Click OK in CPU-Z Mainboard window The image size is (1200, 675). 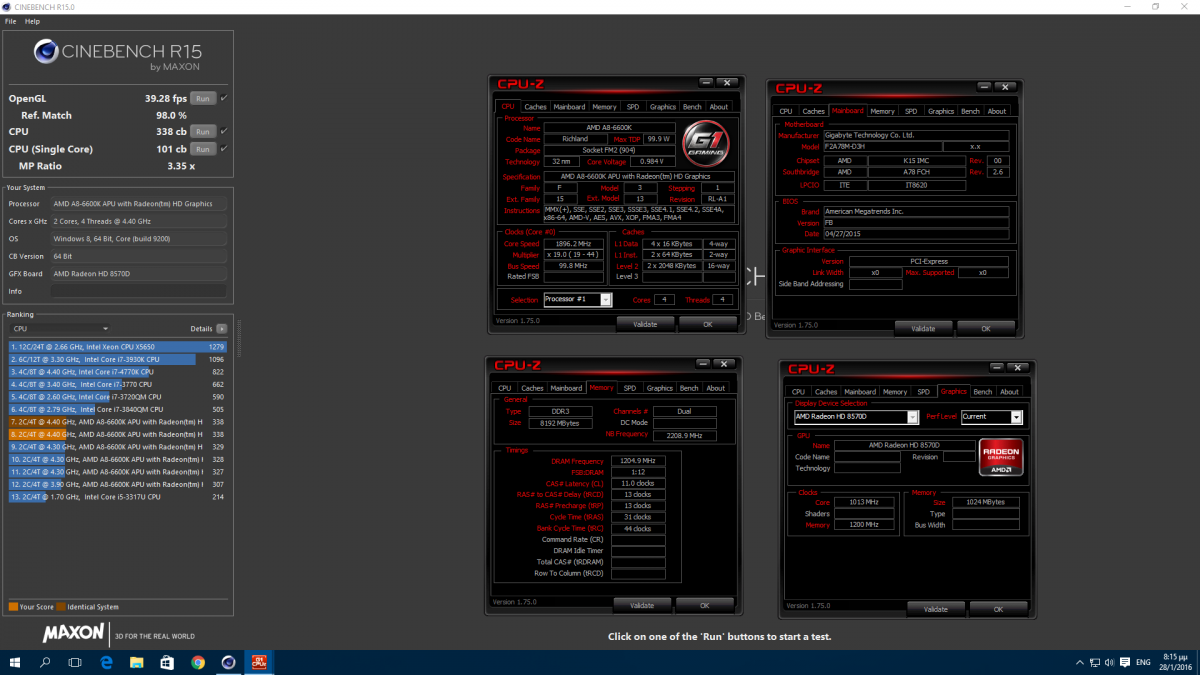[x=985, y=328]
